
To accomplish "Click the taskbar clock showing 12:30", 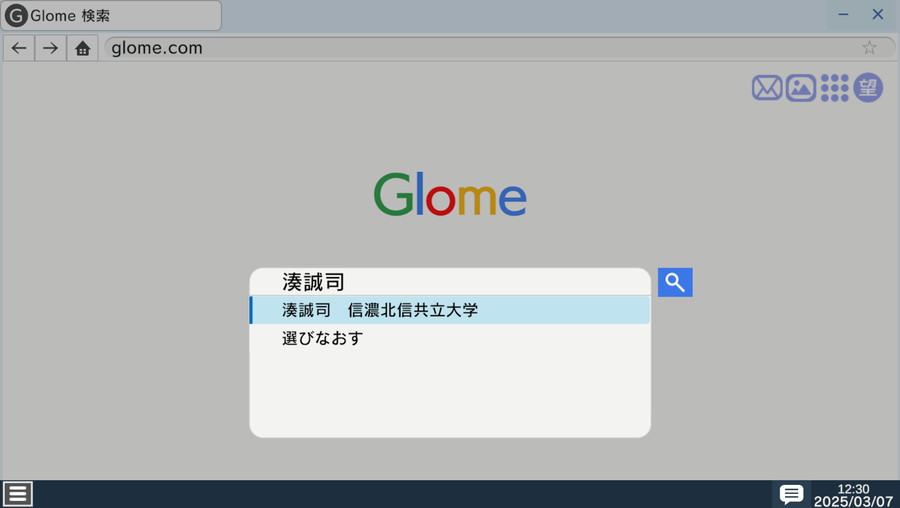I will [853, 494].
